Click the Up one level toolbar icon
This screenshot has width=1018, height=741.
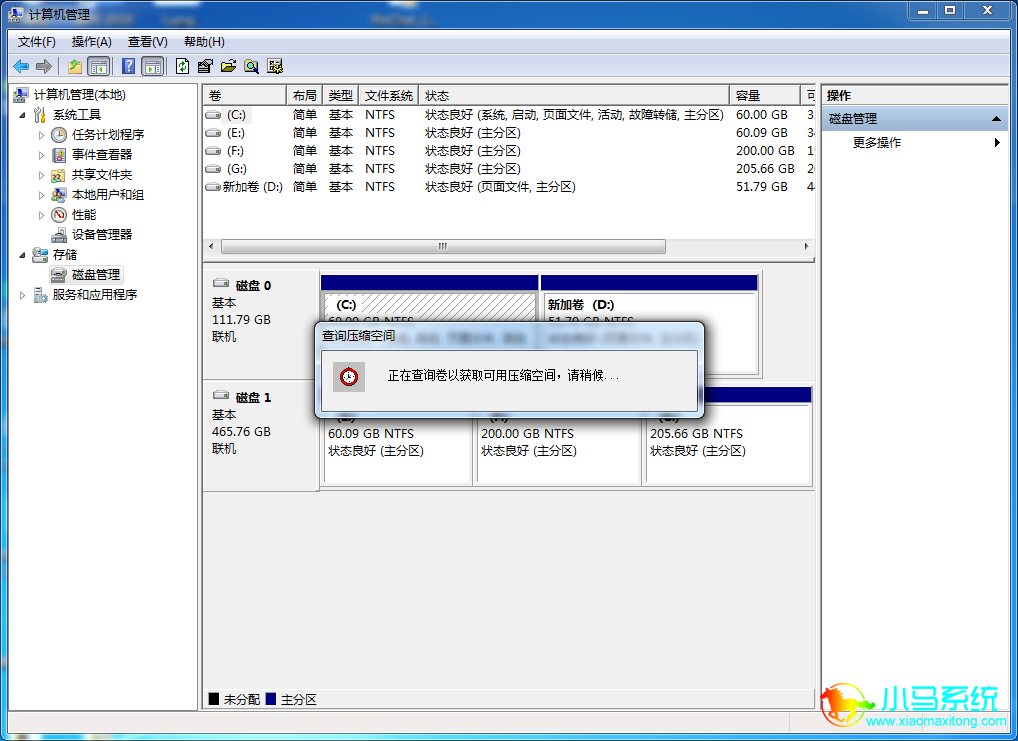[75, 66]
